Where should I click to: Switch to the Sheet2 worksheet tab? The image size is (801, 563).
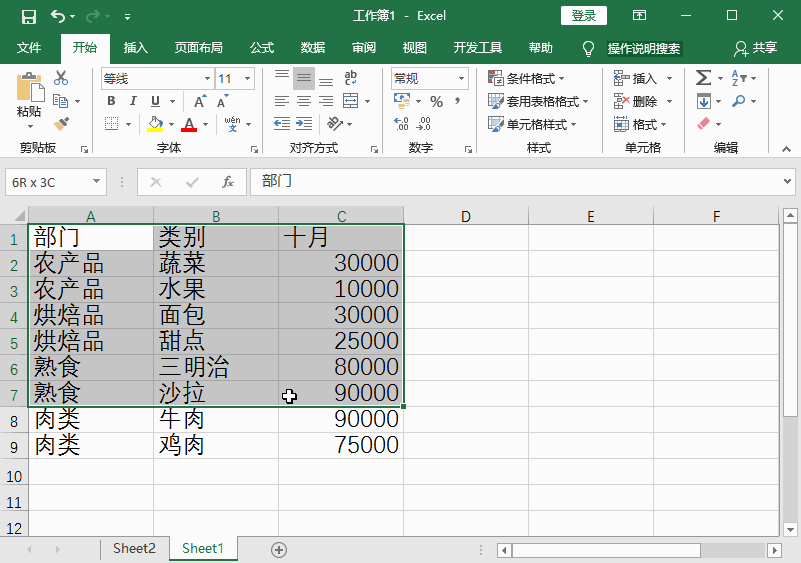pos(134,549)
